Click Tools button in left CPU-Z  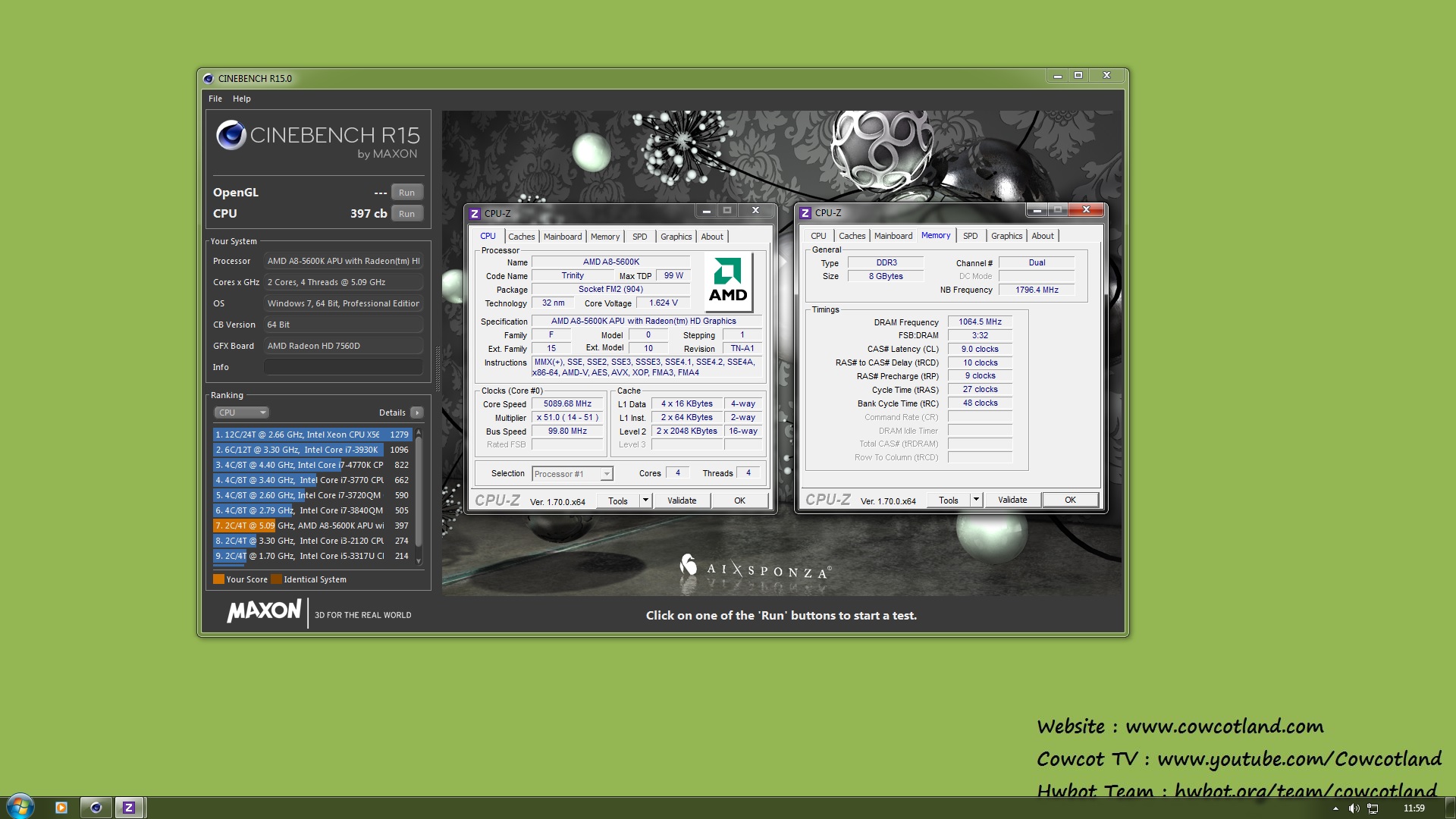click(x=618, y=500)
